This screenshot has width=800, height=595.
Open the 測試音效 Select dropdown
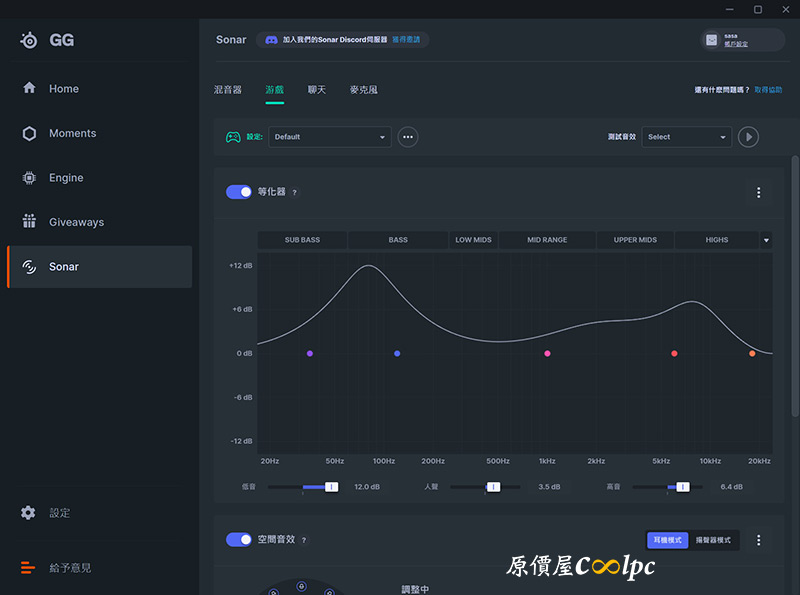point(687,137)
